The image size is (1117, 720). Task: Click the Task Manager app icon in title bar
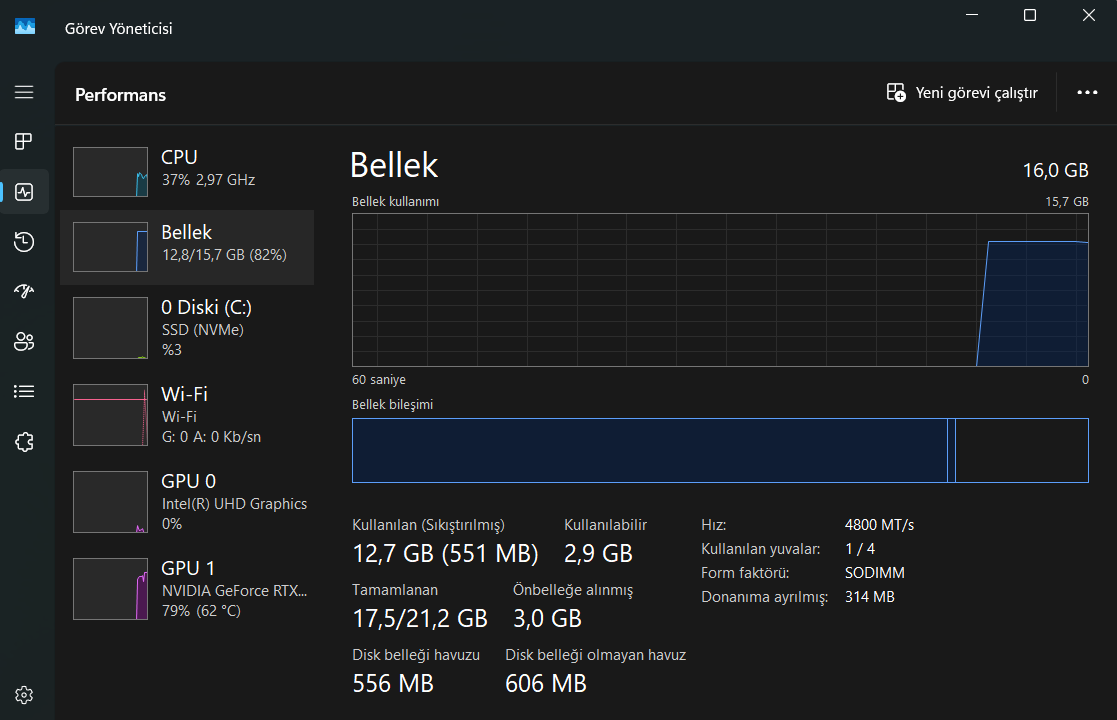[x=25, y=27]
